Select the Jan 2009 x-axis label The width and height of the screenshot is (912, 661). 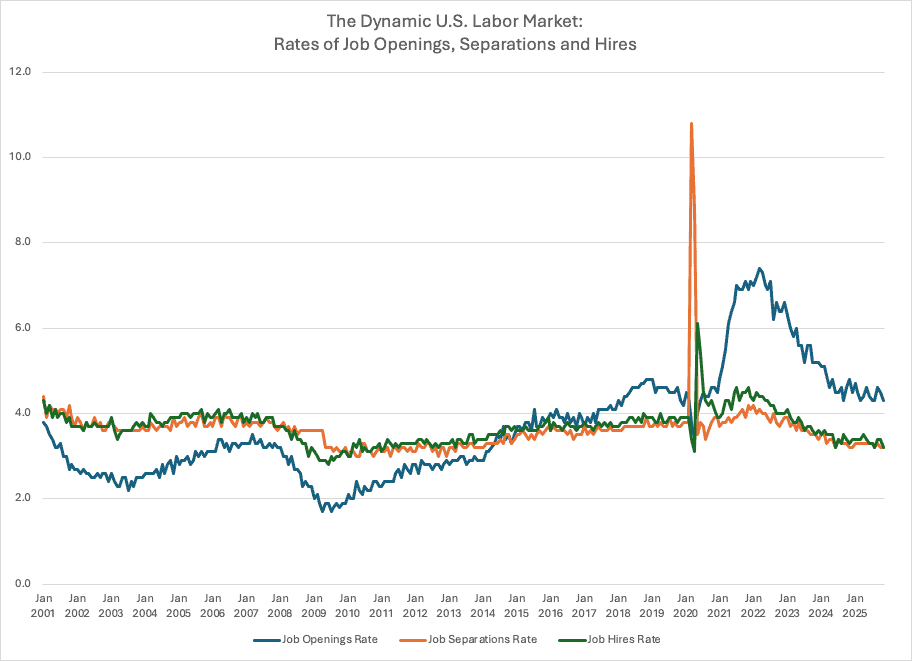313,605
